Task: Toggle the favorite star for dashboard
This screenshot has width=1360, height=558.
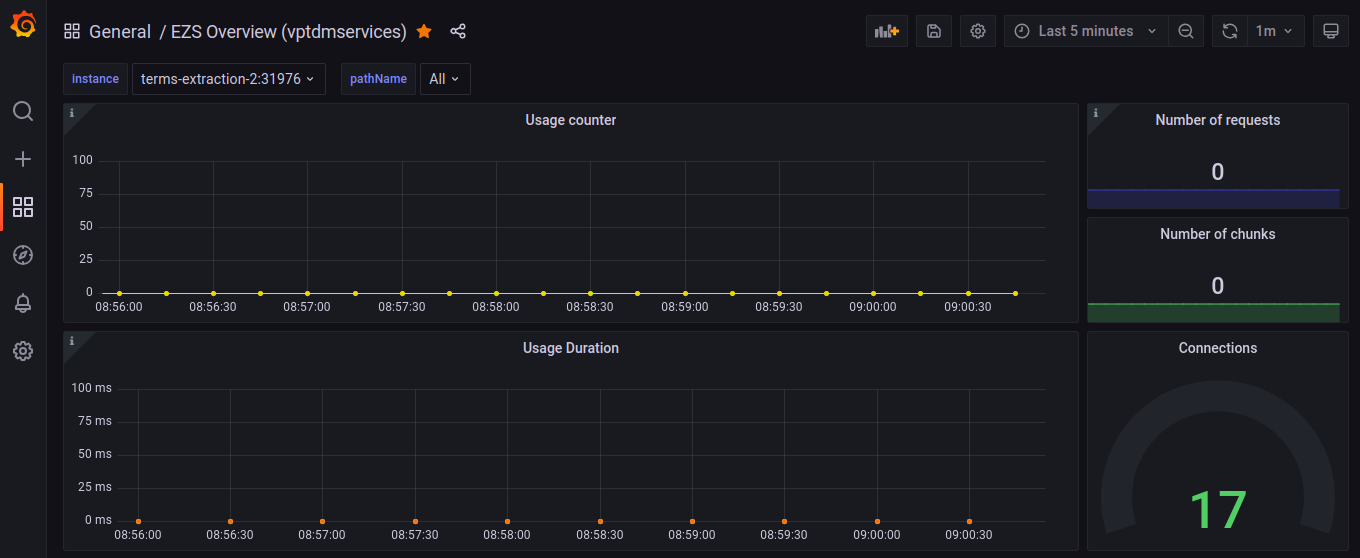Action: tap(424, 31)
